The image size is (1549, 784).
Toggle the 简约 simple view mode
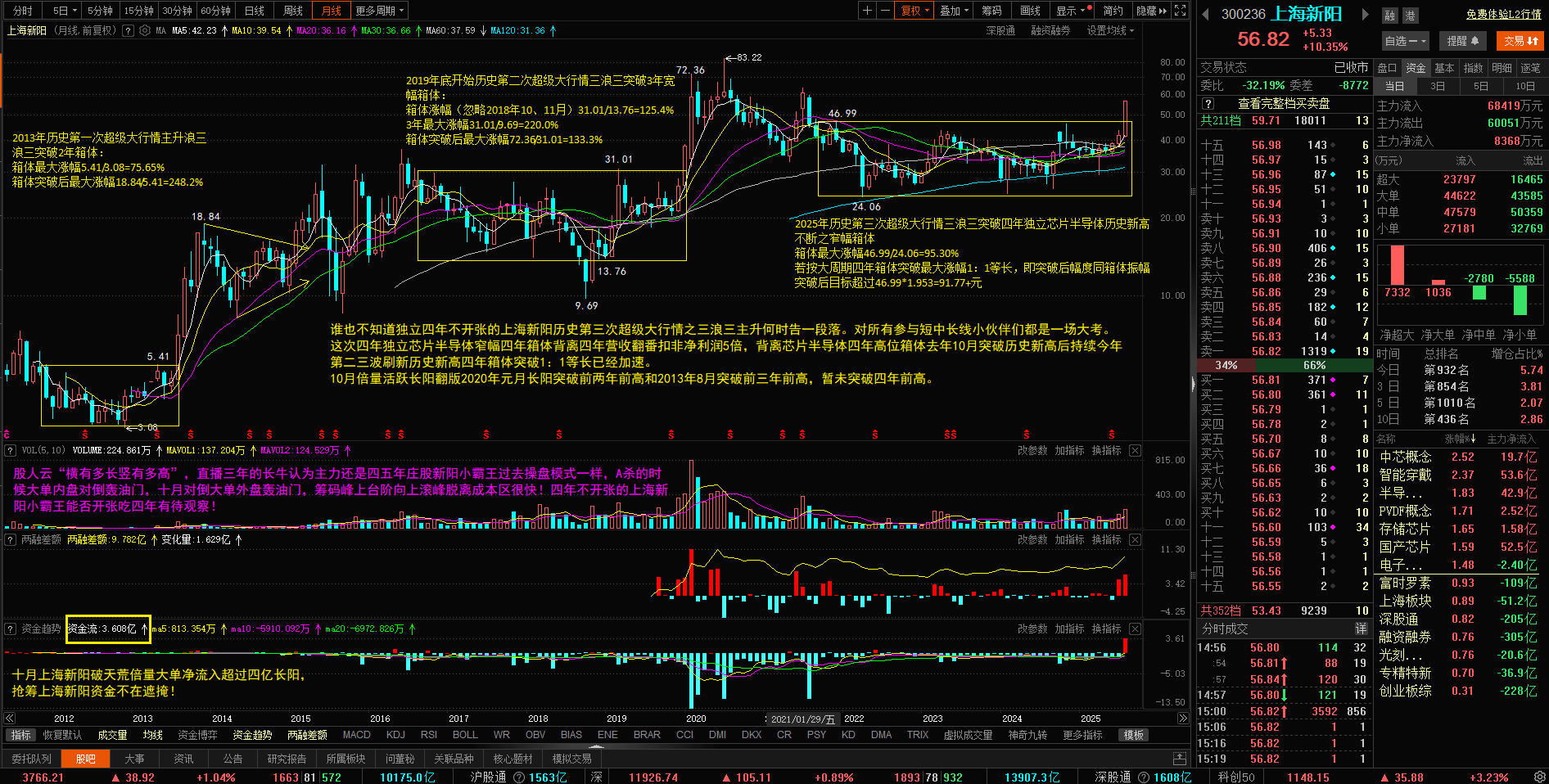coord(1113,11)
